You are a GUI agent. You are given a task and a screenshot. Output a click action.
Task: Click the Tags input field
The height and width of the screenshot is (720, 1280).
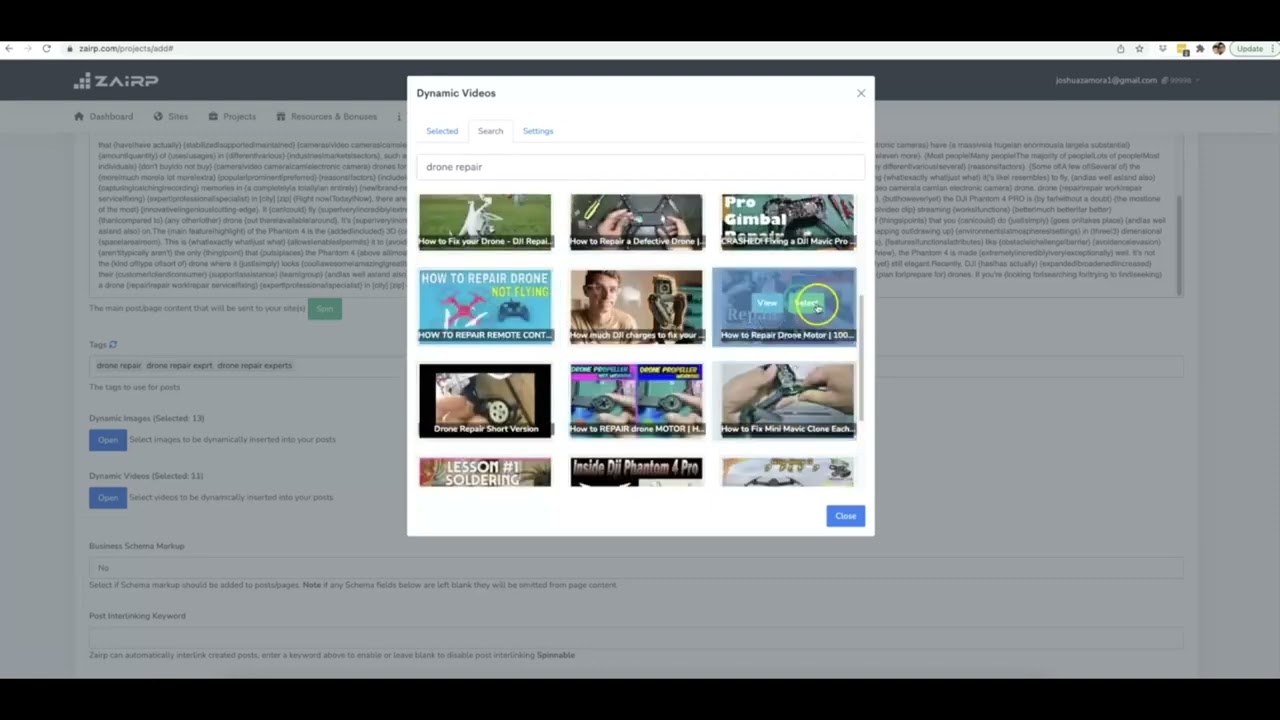636,366
